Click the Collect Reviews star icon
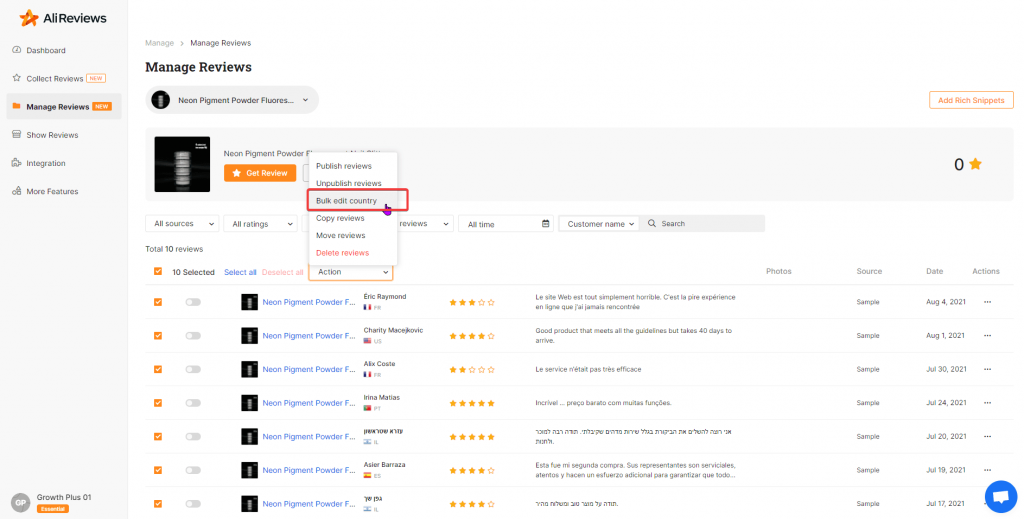 click(16, 78)
